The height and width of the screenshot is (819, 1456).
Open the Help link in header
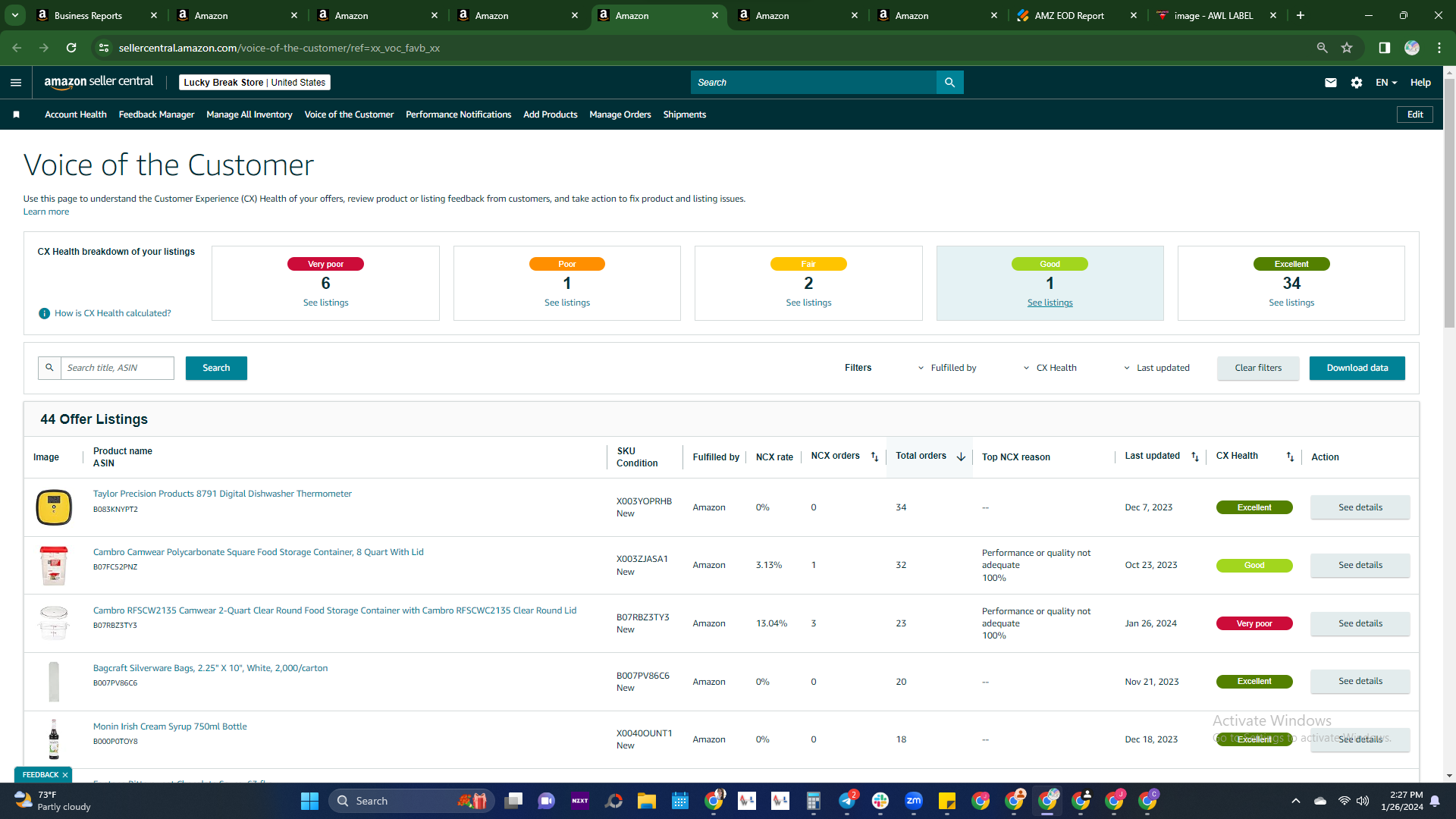(x=1420, y=83)
